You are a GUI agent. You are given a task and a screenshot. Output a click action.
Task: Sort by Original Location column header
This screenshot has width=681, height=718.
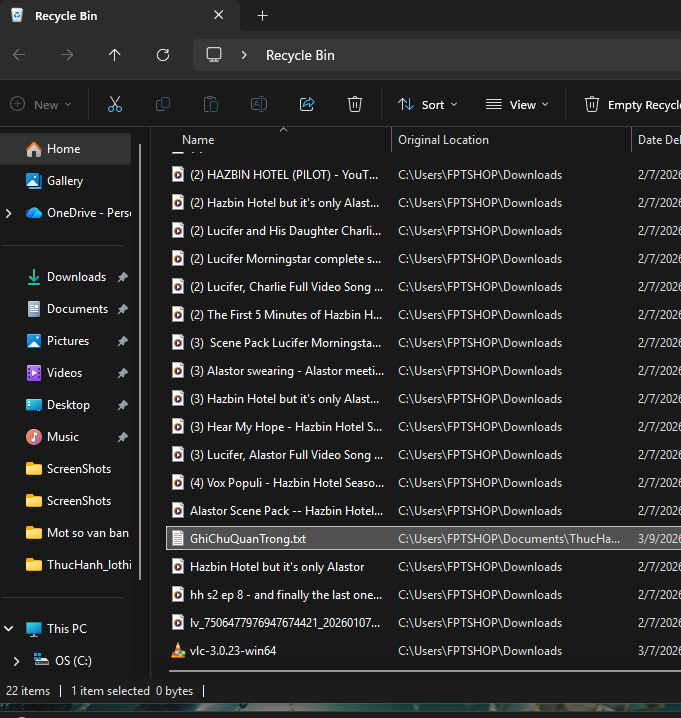point(511,140)
